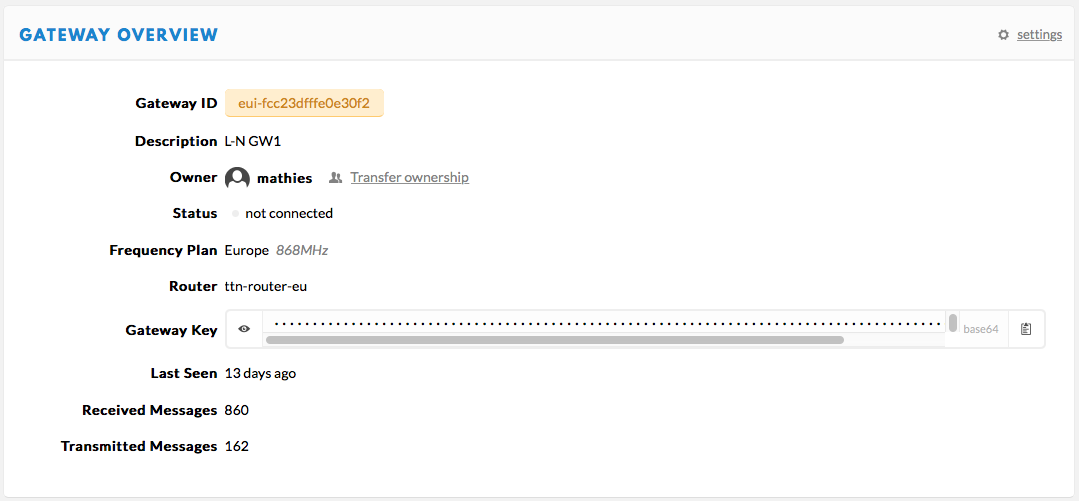Click the owner name mathies

[x=284, y=178]
